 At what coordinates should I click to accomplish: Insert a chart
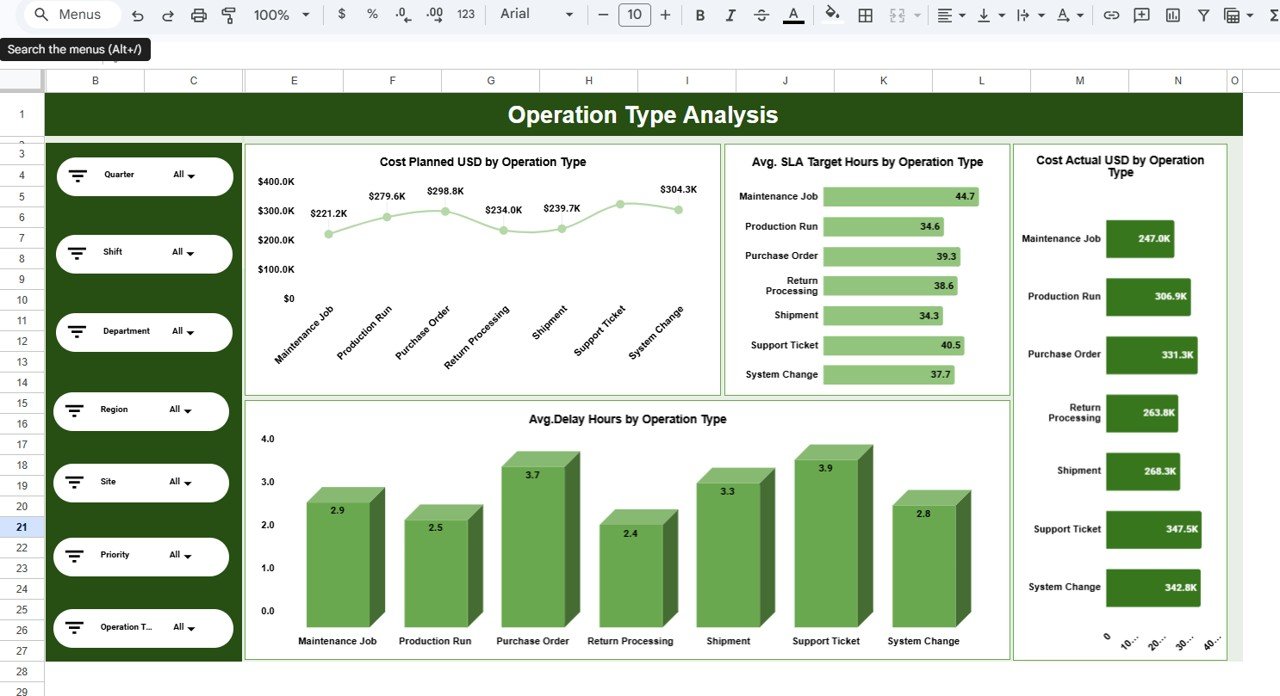(x=1171, y=15)
